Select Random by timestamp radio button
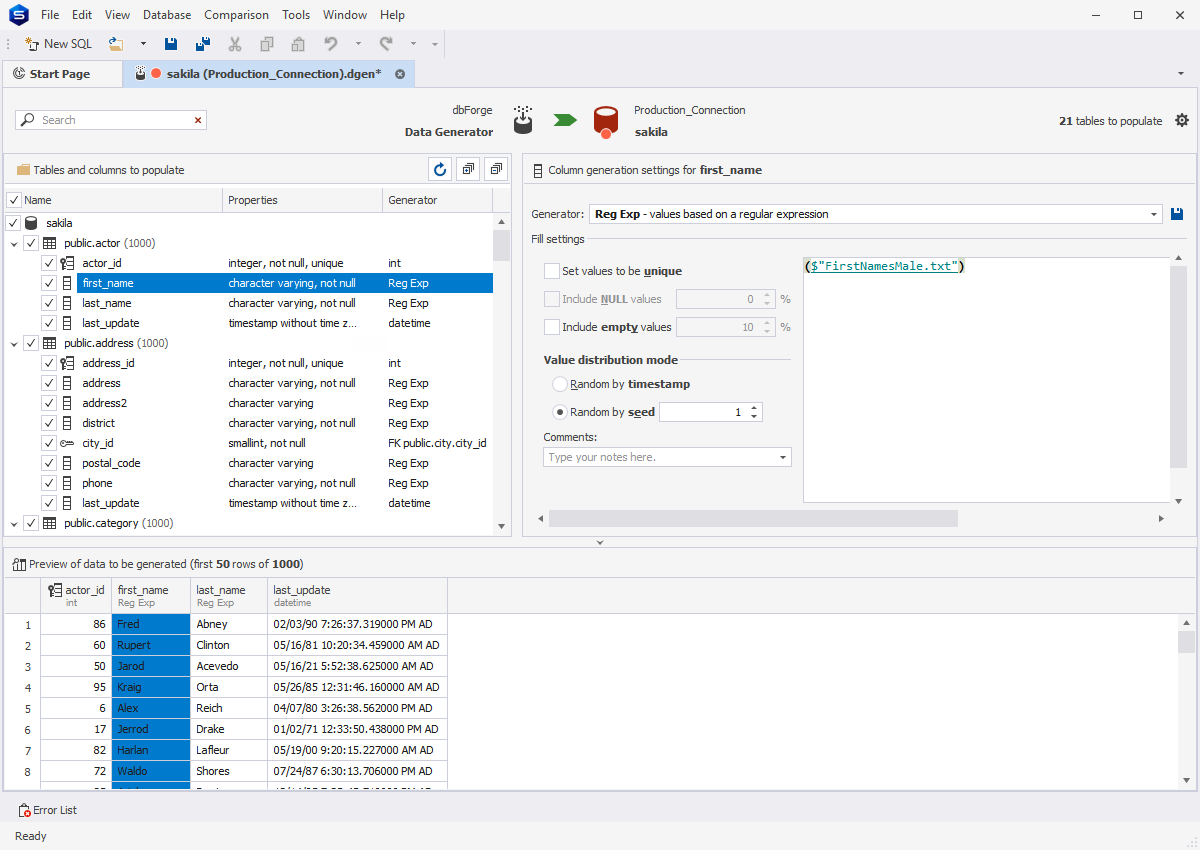Image resolution: width=1200 pixels, height=850 pixels. coord(560,384)
